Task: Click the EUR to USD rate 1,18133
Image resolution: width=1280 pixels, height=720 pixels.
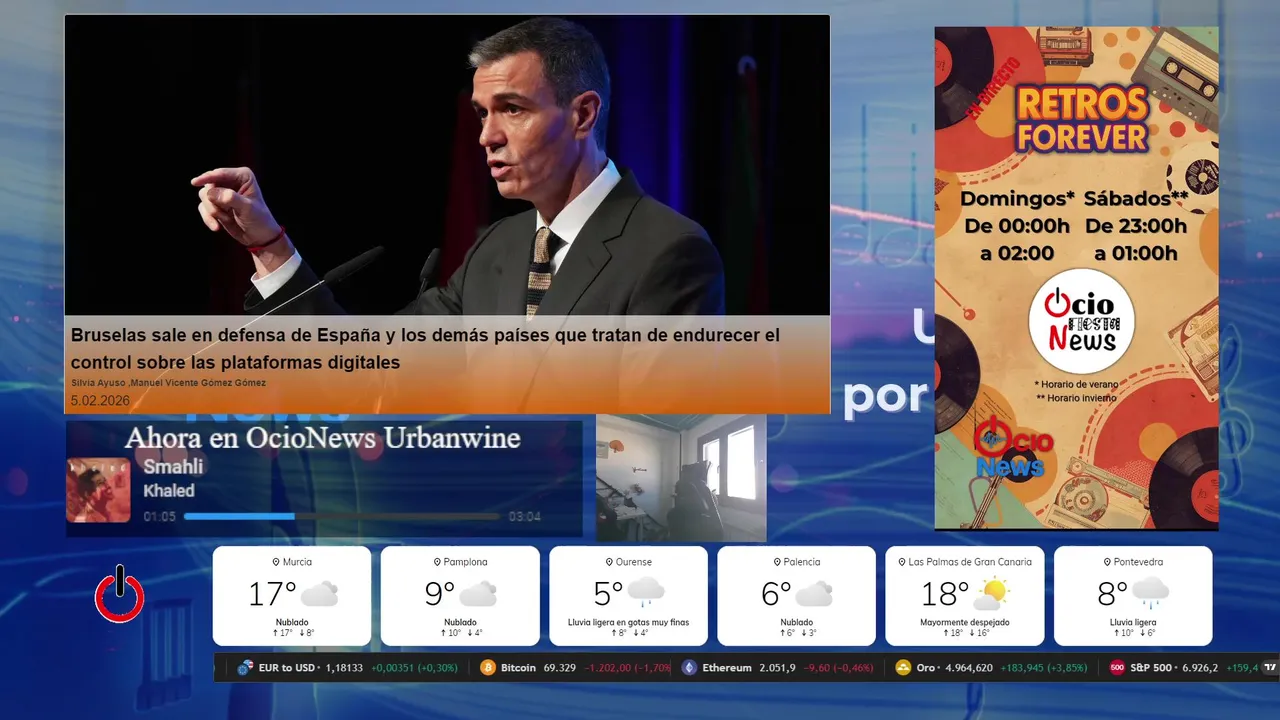Action: point(346,668)
